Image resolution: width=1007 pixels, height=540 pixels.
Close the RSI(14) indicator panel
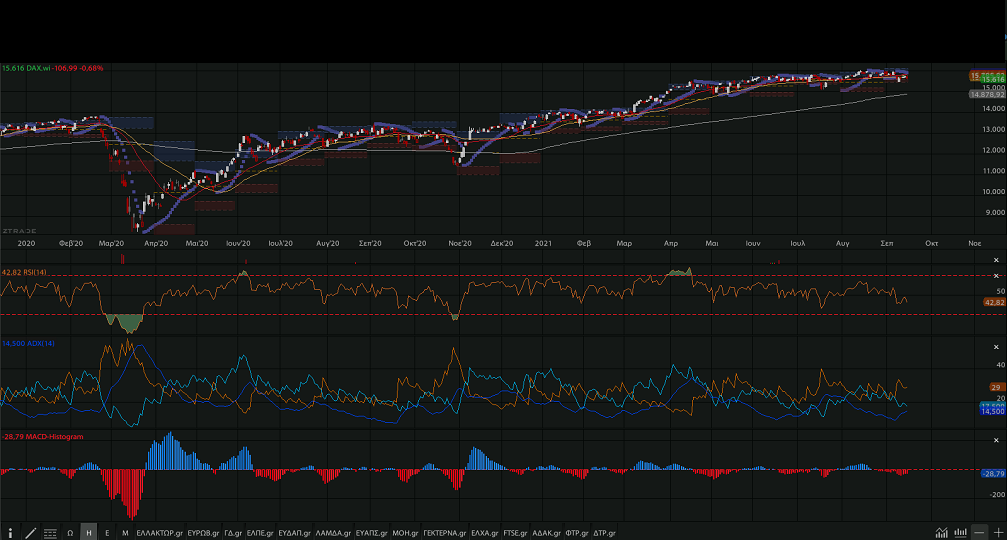coord(996,275)
